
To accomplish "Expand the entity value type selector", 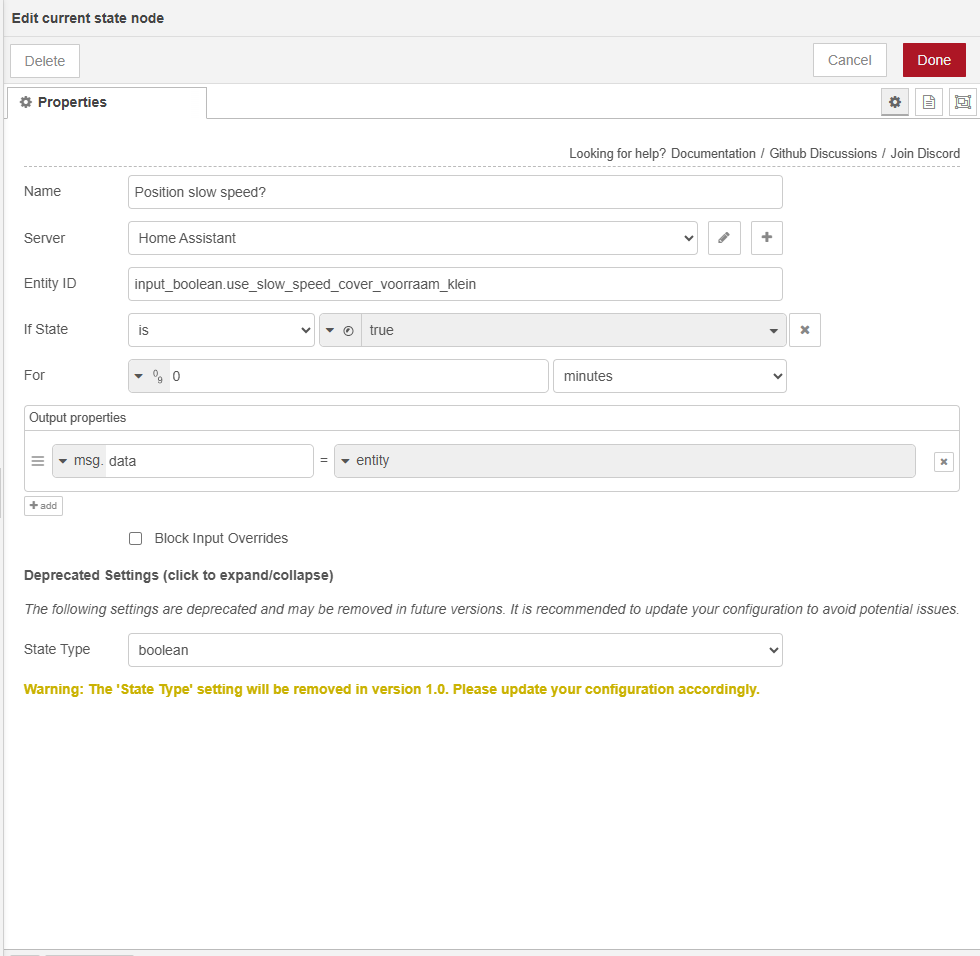I will point(346,461).
